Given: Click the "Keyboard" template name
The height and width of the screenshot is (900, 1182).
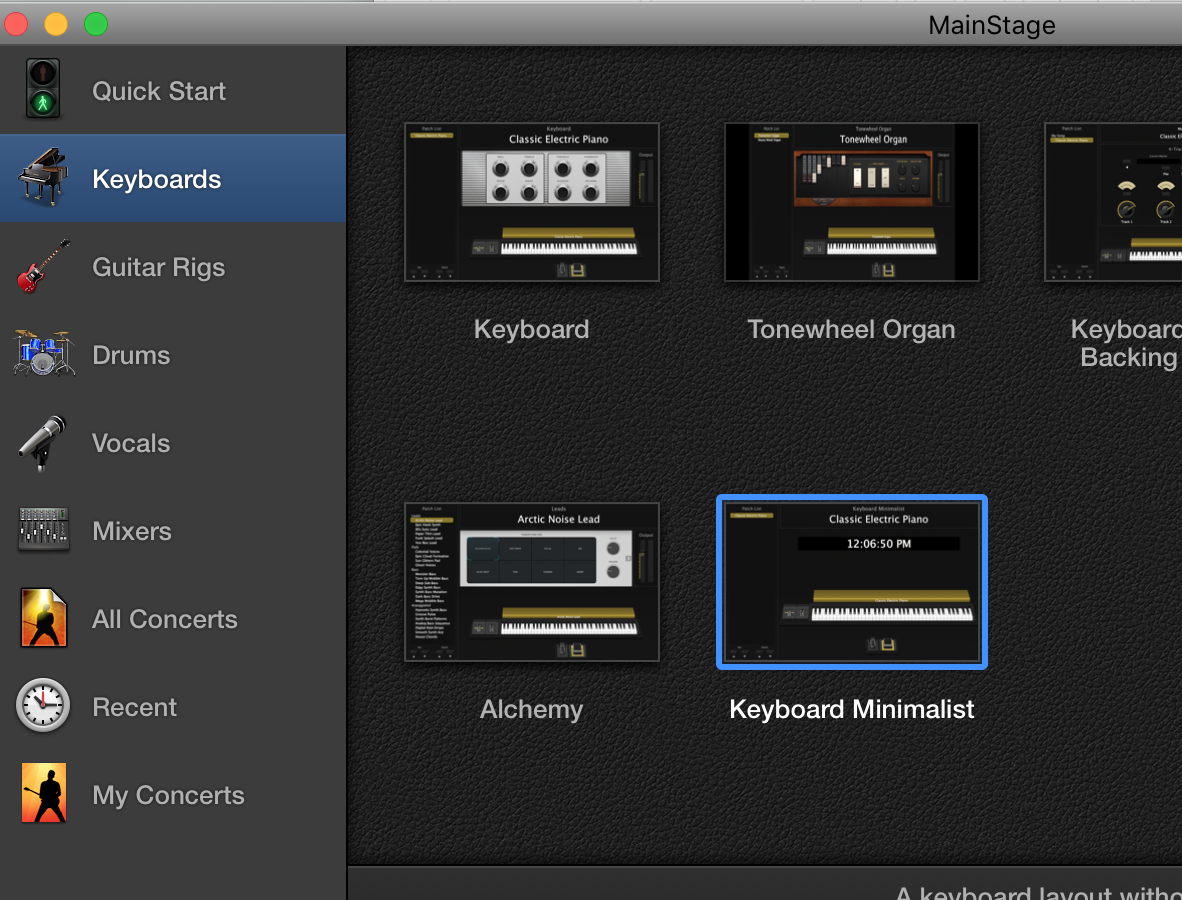Looking at the screenshot, I should [531, 329].
